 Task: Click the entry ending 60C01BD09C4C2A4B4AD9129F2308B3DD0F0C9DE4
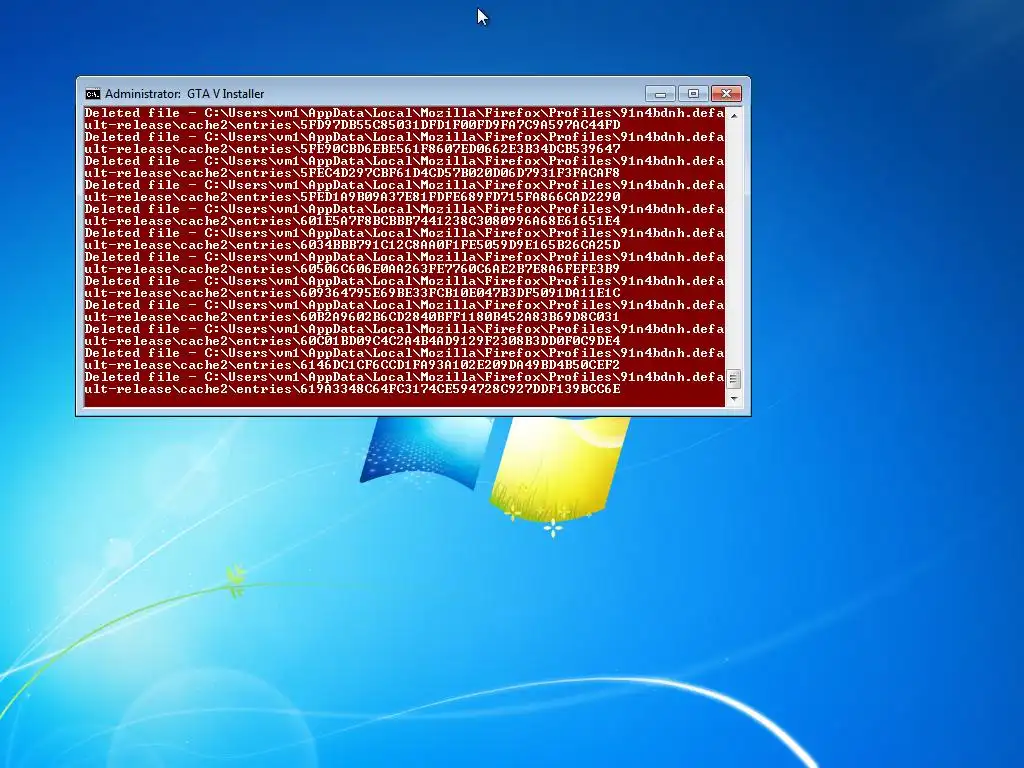404,335
